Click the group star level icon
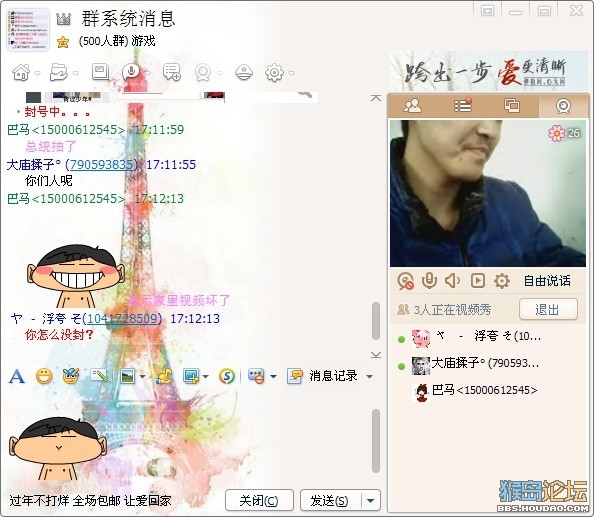The image size is (594, 517). 63,42
